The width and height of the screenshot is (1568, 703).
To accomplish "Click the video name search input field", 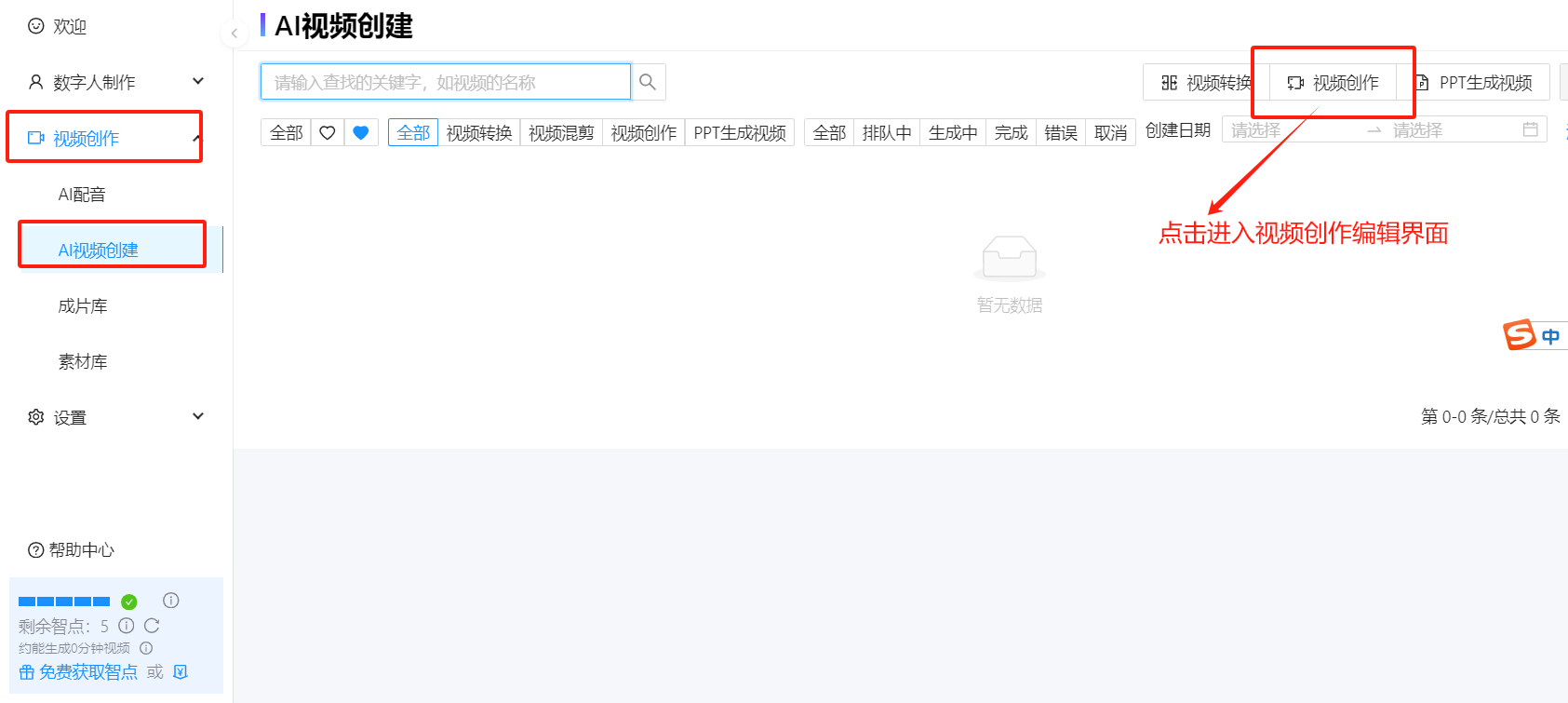I will (x=445, y=82).
